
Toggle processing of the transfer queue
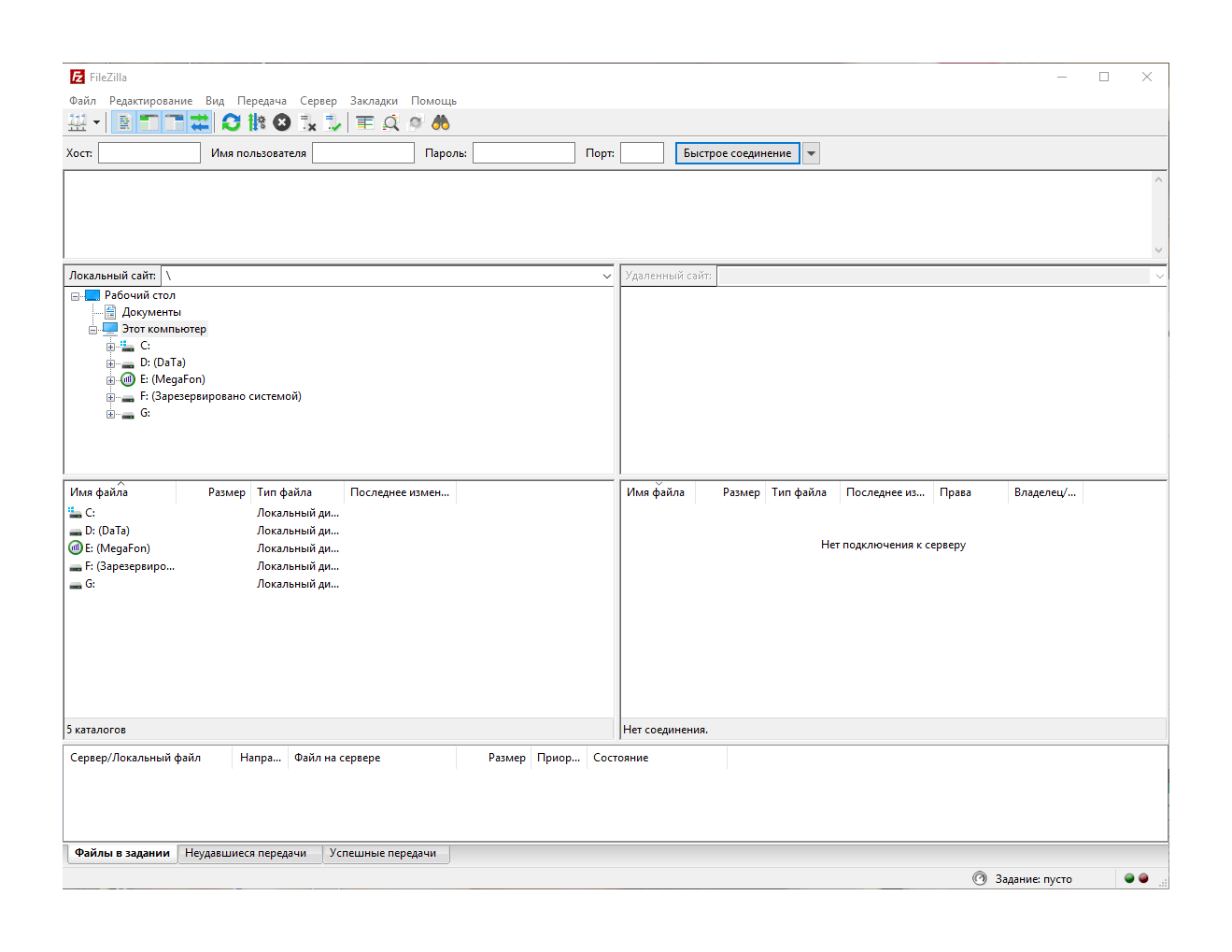pyautogui.click(x=257, y=122)
